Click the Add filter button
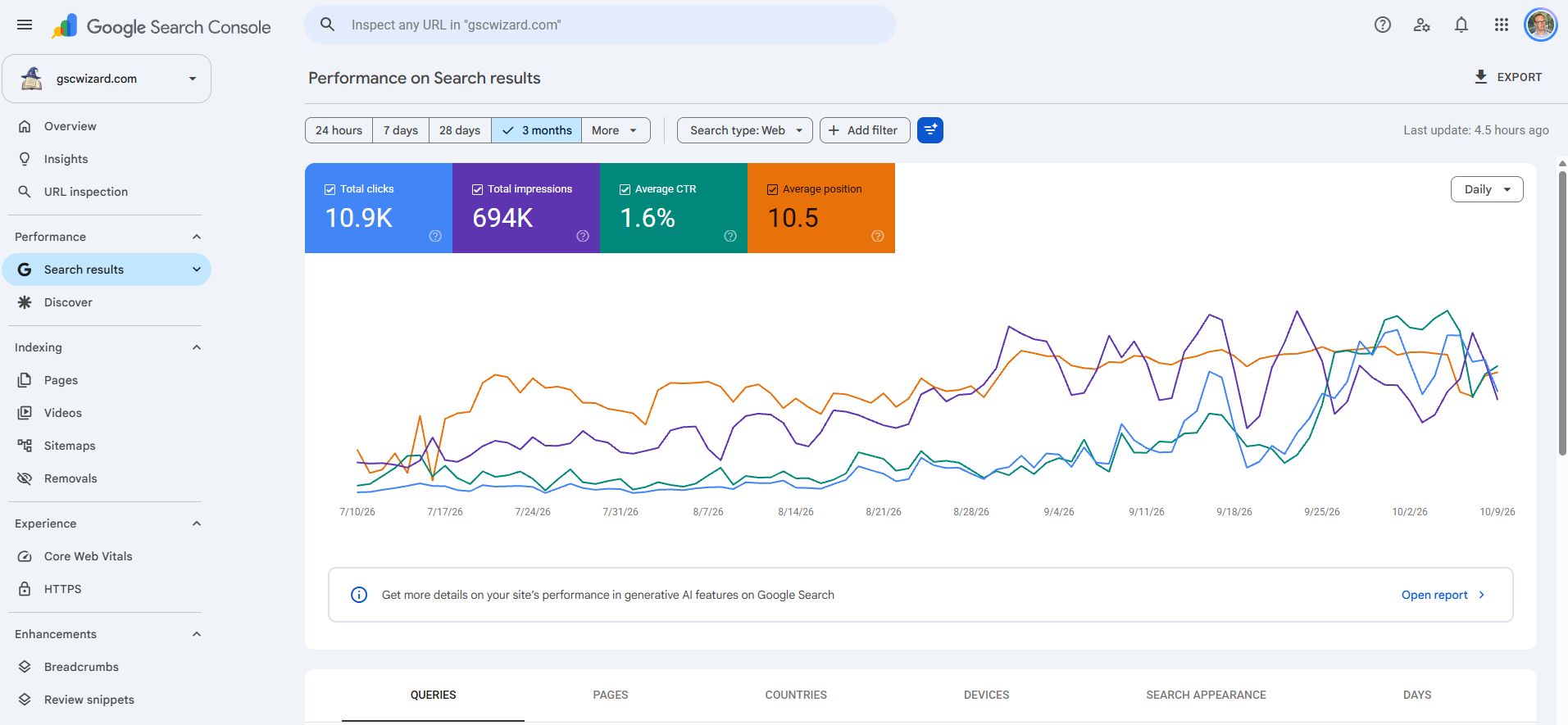 click(865, 130)
